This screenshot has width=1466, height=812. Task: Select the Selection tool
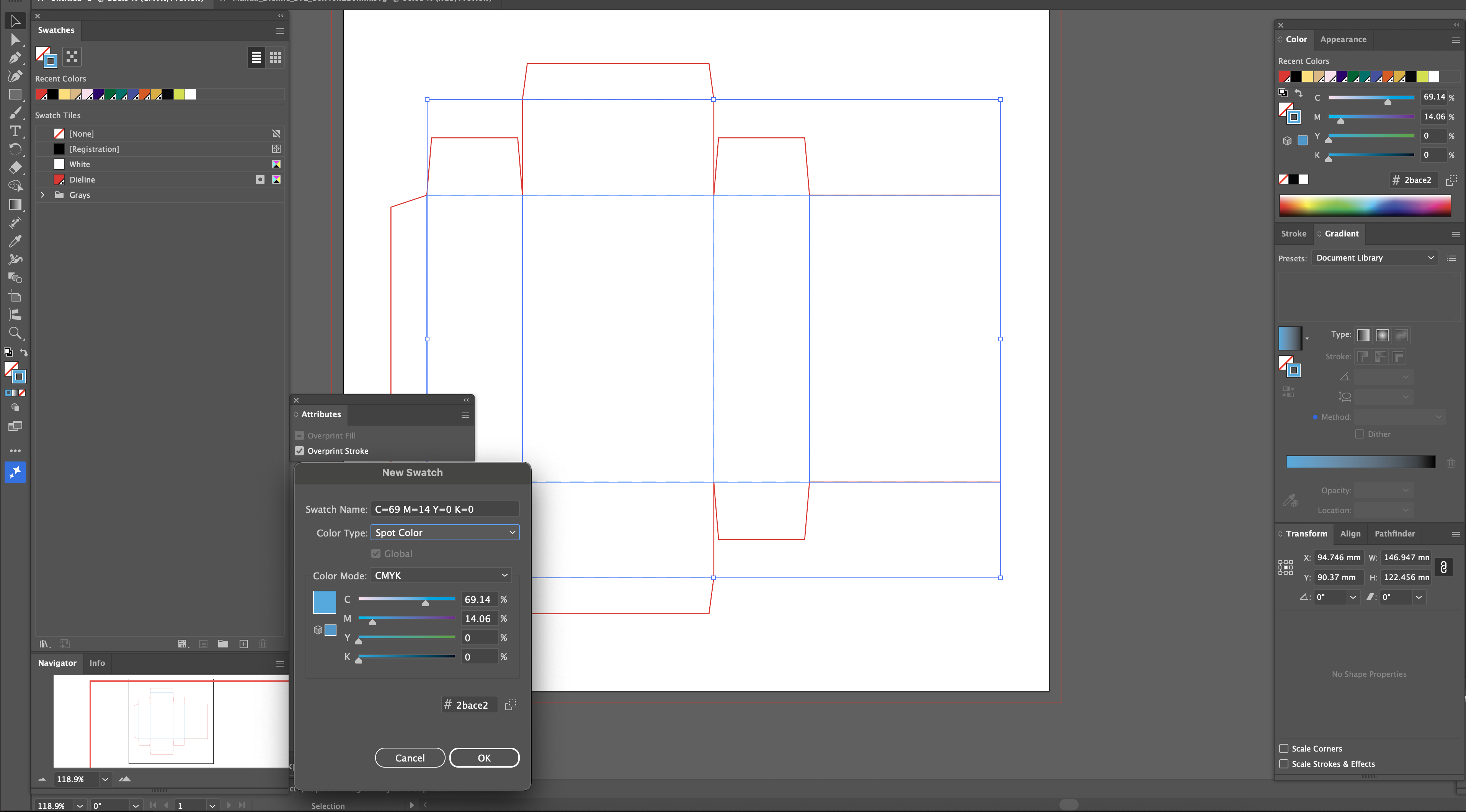15,21
